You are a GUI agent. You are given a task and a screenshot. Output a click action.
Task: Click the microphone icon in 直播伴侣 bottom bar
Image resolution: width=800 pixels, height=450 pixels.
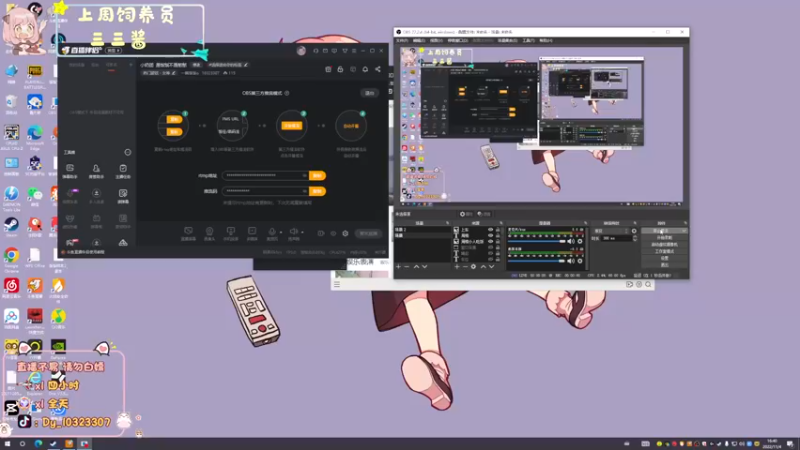tap(272, 232)
